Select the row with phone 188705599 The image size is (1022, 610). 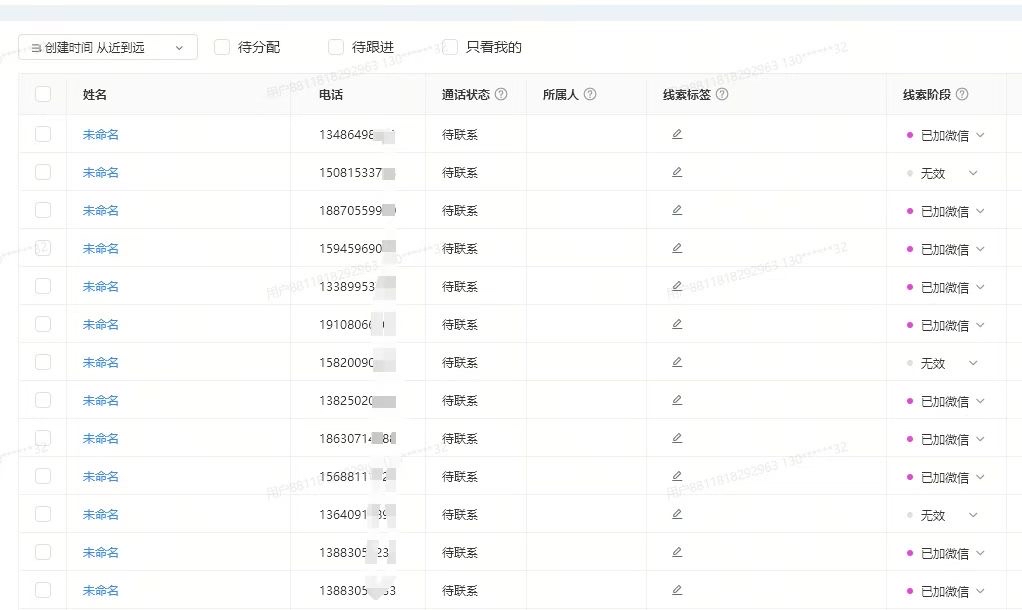43,210
